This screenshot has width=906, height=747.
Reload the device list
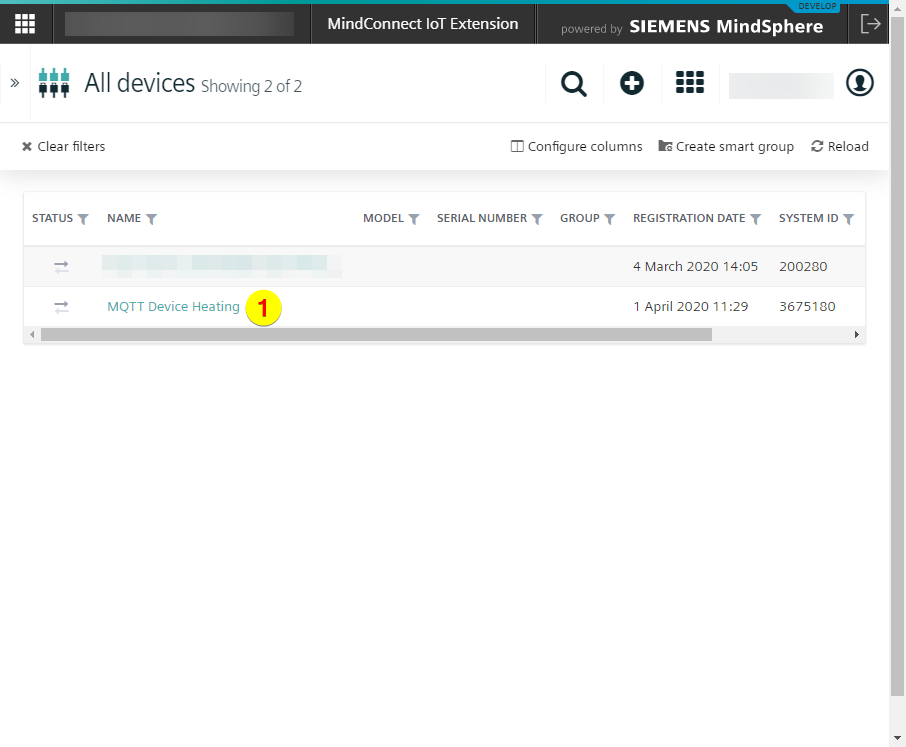[x=840, y=147]
